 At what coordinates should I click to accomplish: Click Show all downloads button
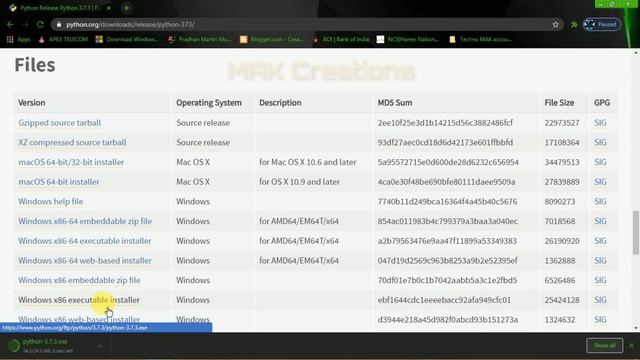pyautogui.click(x=604, y=346)
